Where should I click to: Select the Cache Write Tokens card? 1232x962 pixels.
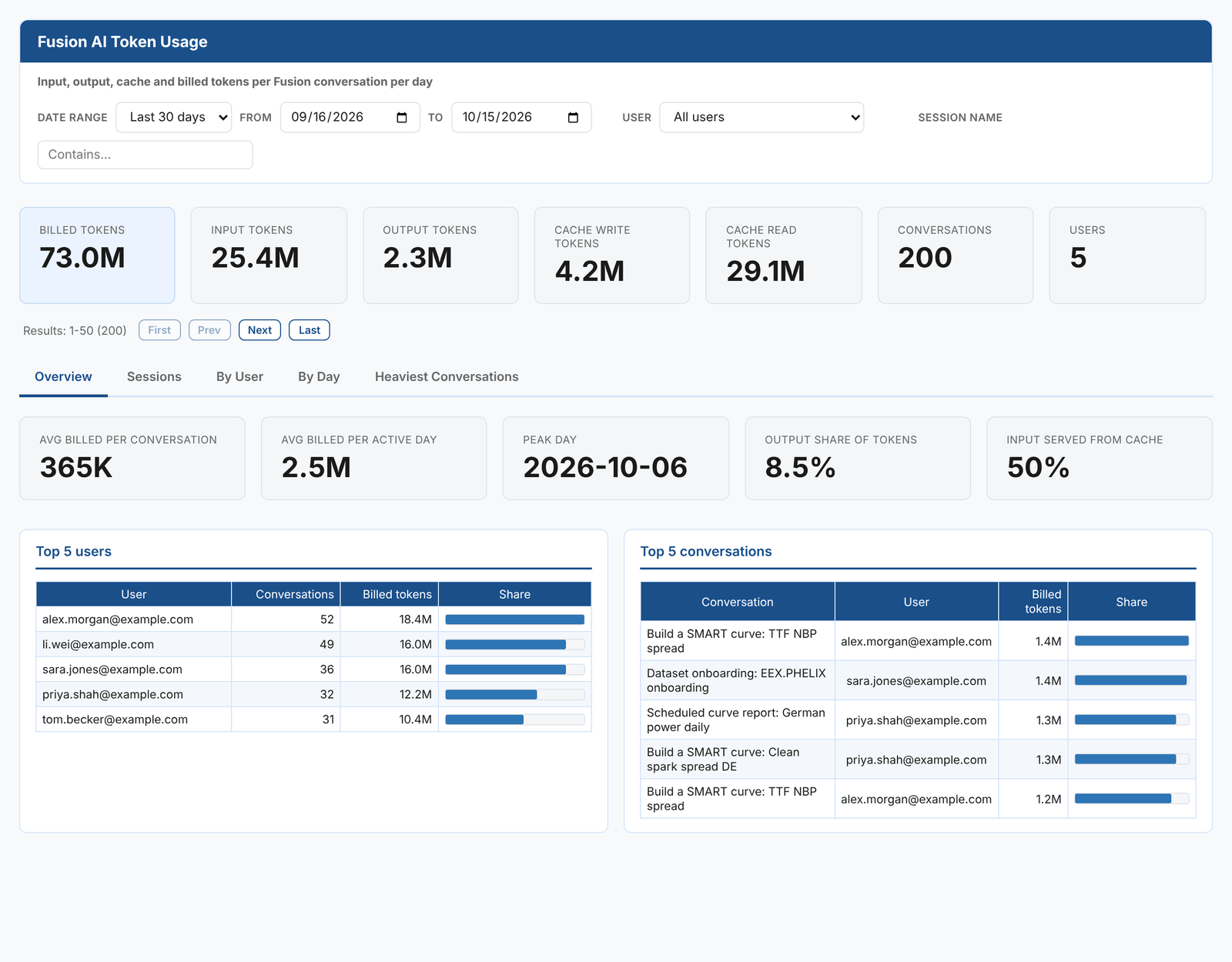(612, 256)
